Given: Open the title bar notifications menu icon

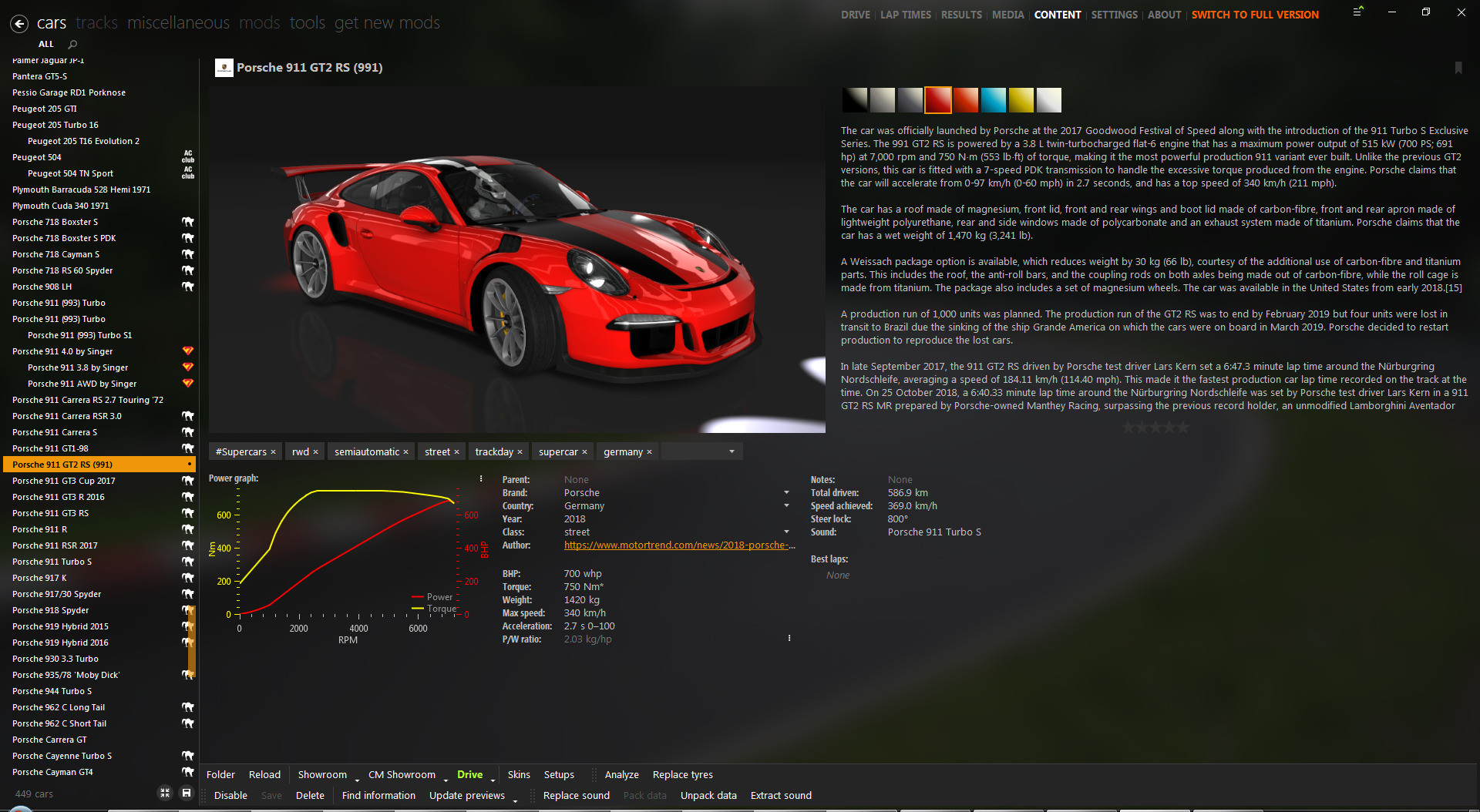Looking at the screenshot, I should (x=1358, y=12).
